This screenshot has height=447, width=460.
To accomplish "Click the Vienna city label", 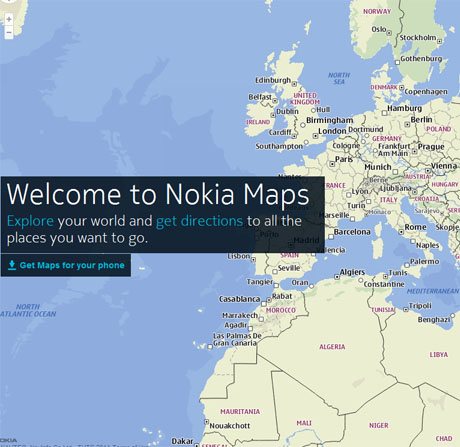I will pos(444,166).
